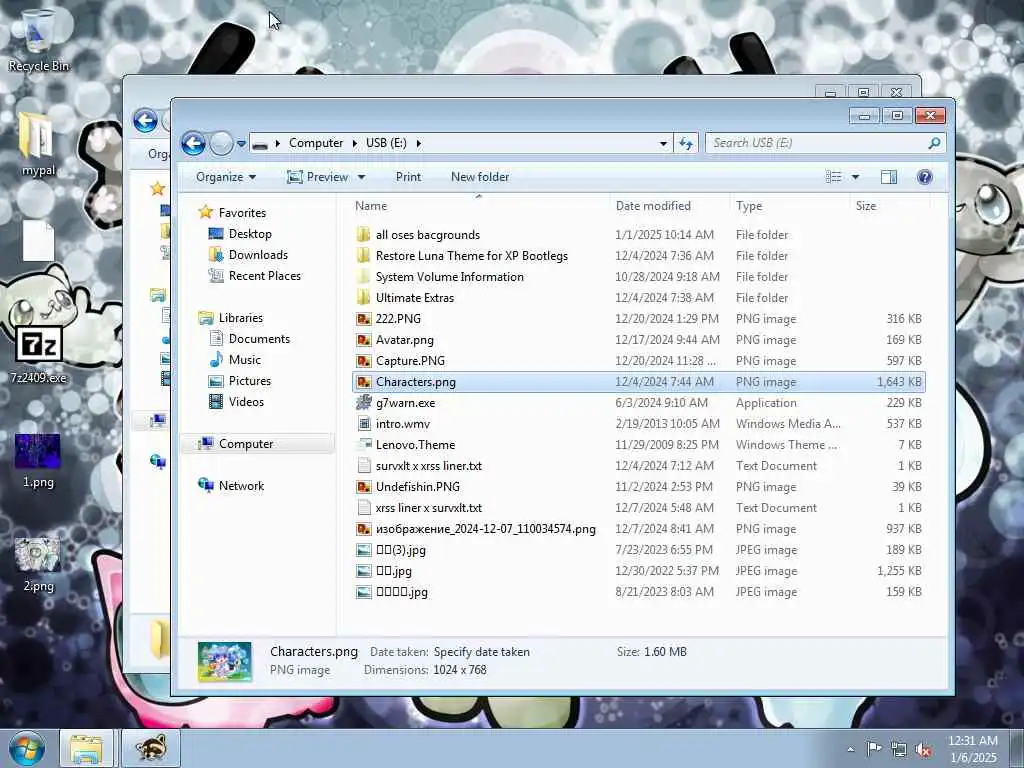This screenshot has width=1024, height=768.
Task: Select Recent Places in sidebar
Action: coord(264,276)
